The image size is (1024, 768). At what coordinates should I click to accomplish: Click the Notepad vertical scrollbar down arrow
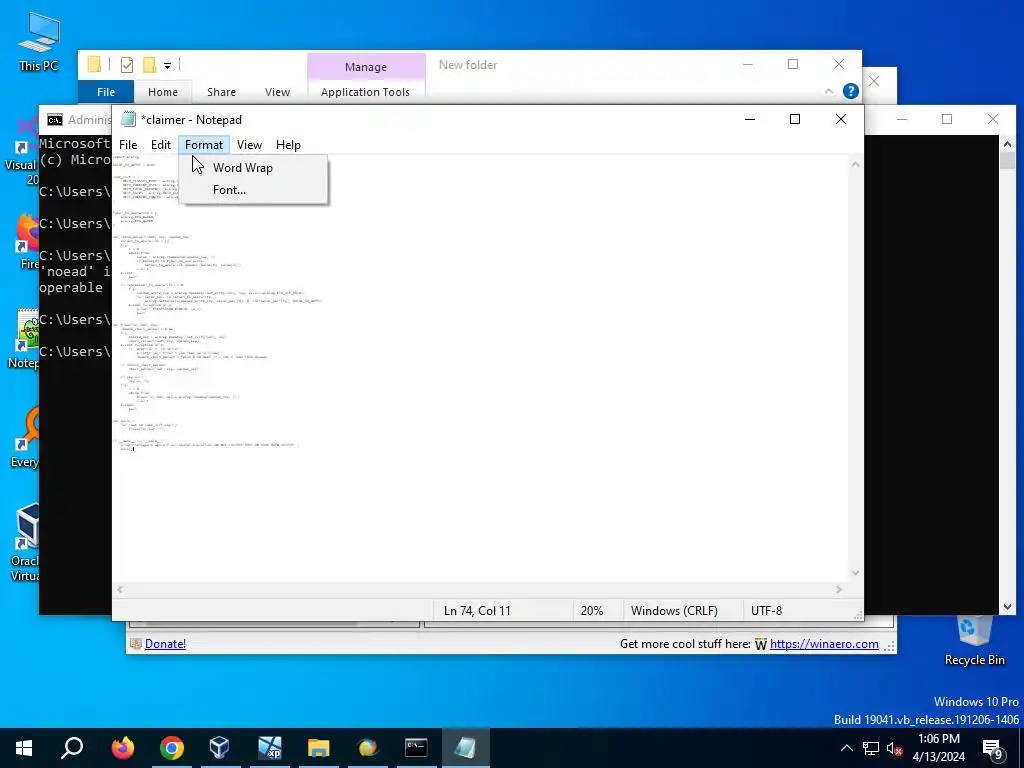(x=856, y=573)
